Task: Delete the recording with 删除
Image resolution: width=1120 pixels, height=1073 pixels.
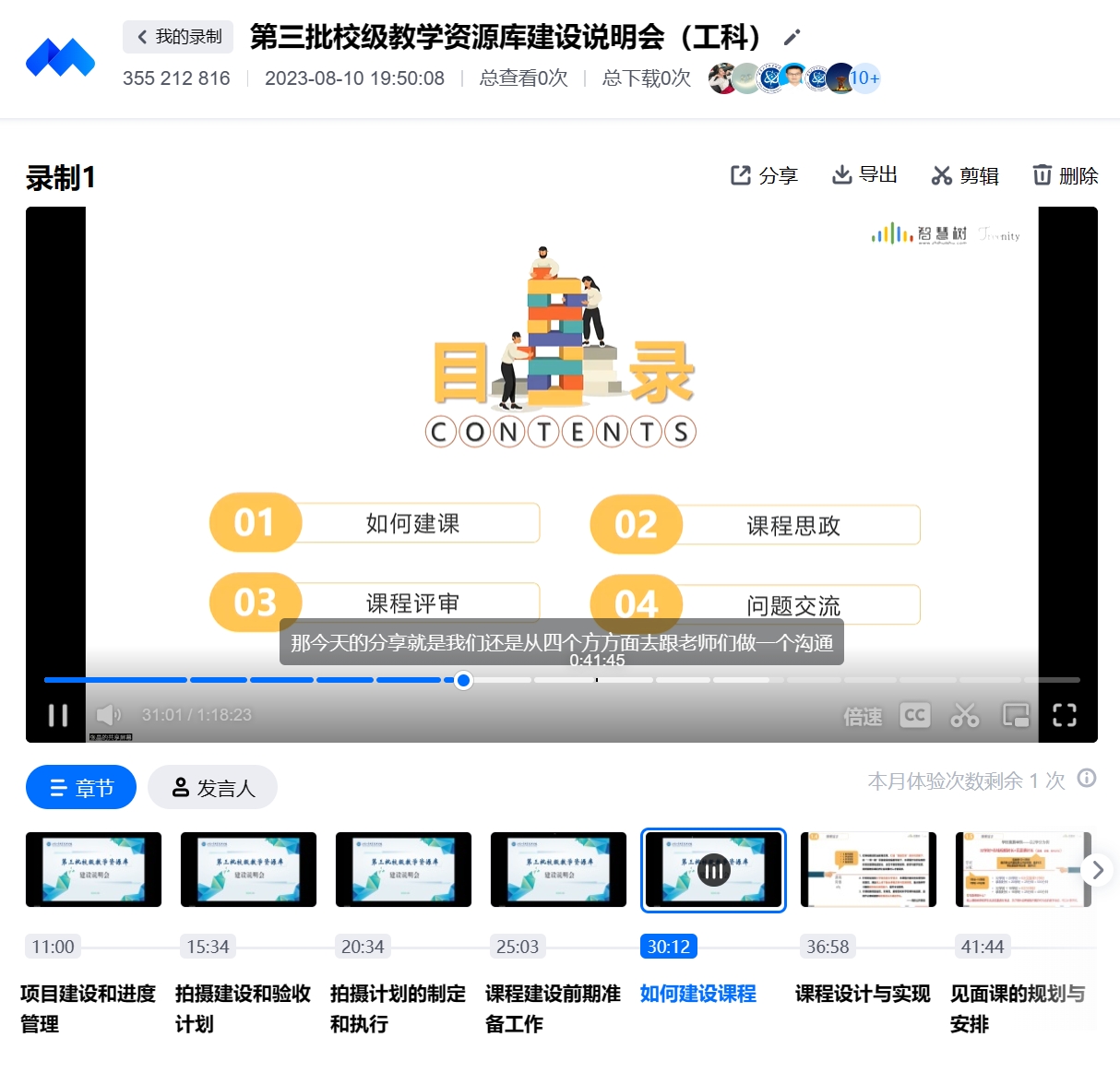Action: (1065, 175)
